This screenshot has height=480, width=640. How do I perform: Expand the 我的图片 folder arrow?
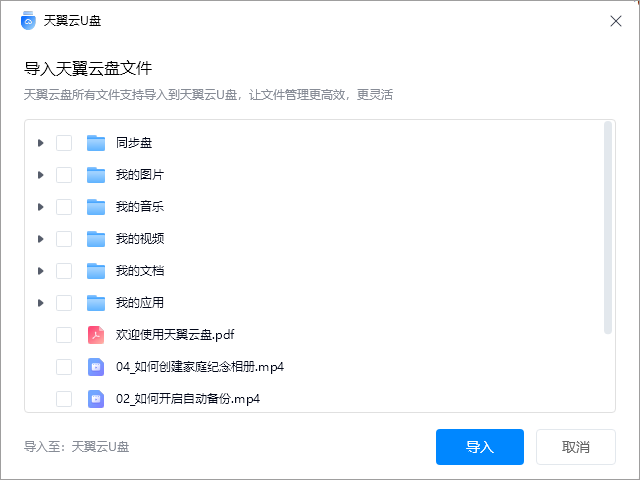[40, 175]
